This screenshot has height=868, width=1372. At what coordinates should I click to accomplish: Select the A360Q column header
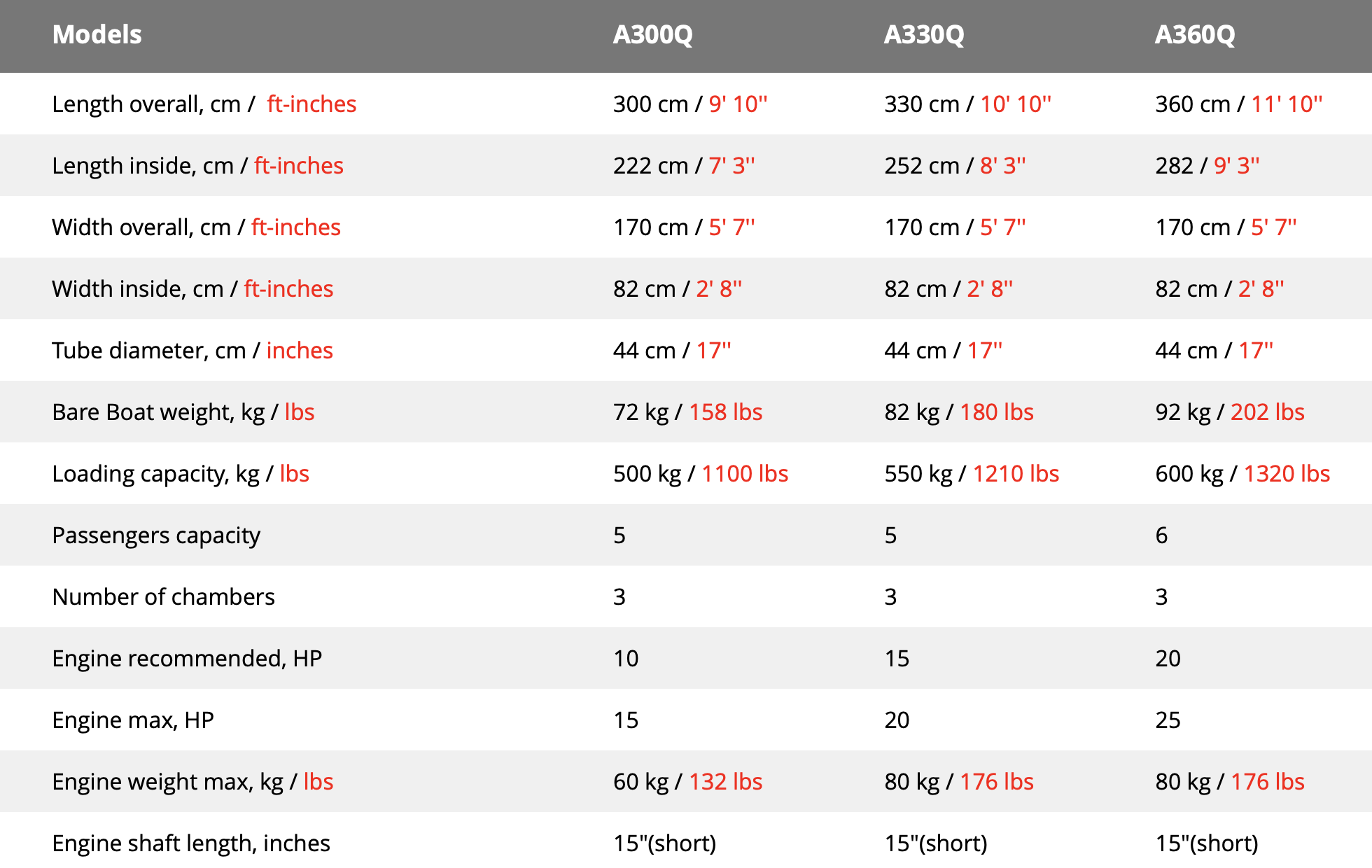[1195, 35]
